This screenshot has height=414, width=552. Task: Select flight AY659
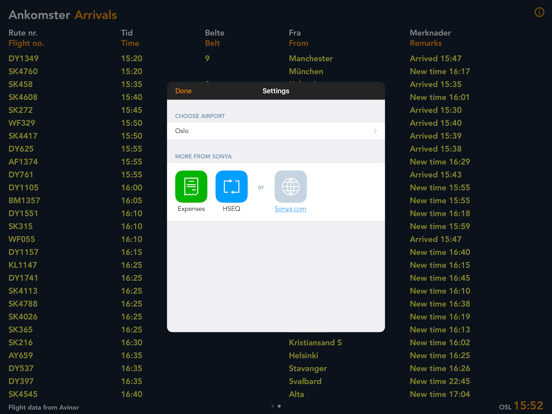click(x=21, y=356)
